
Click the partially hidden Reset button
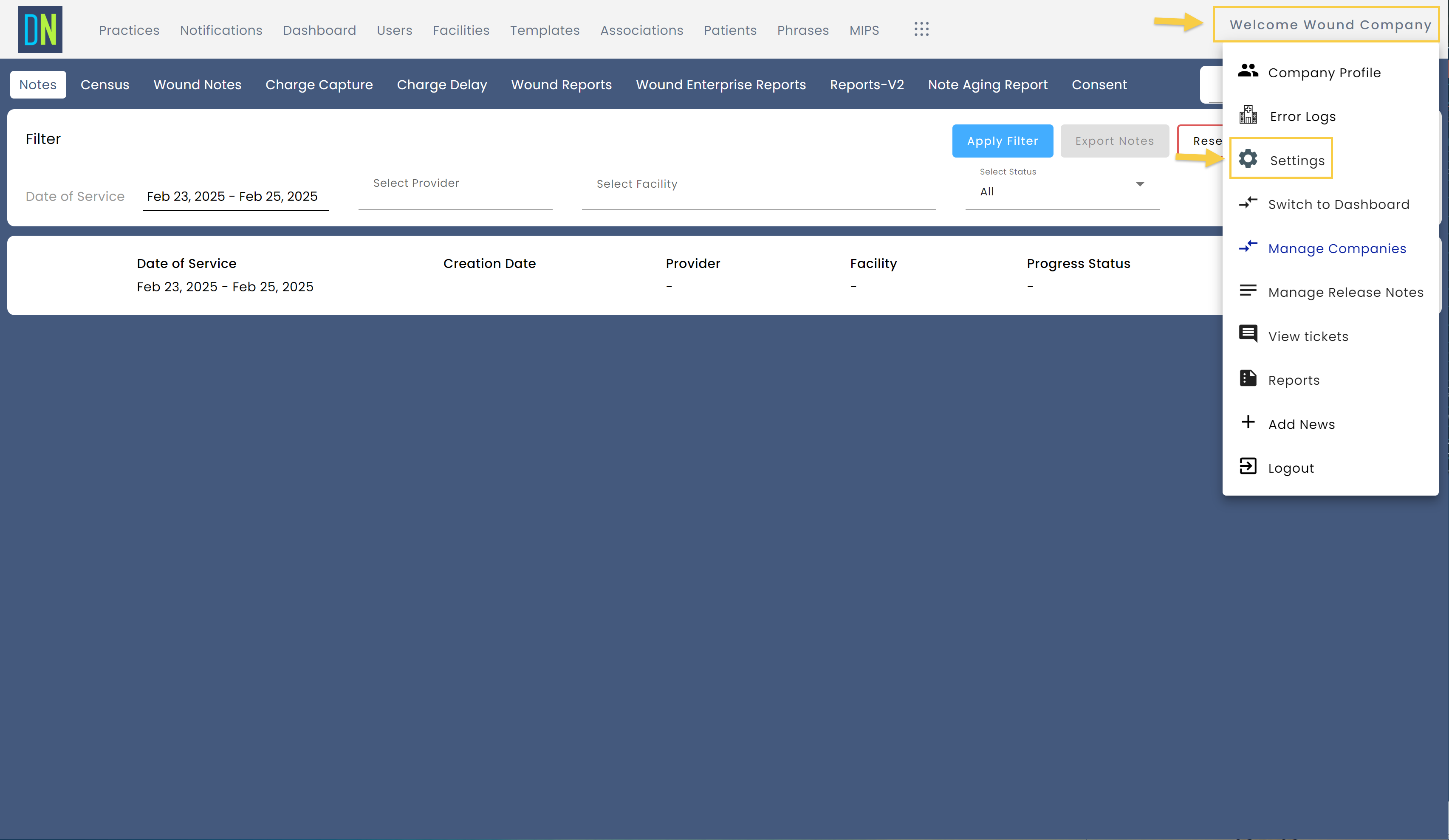coord(1200,141)
